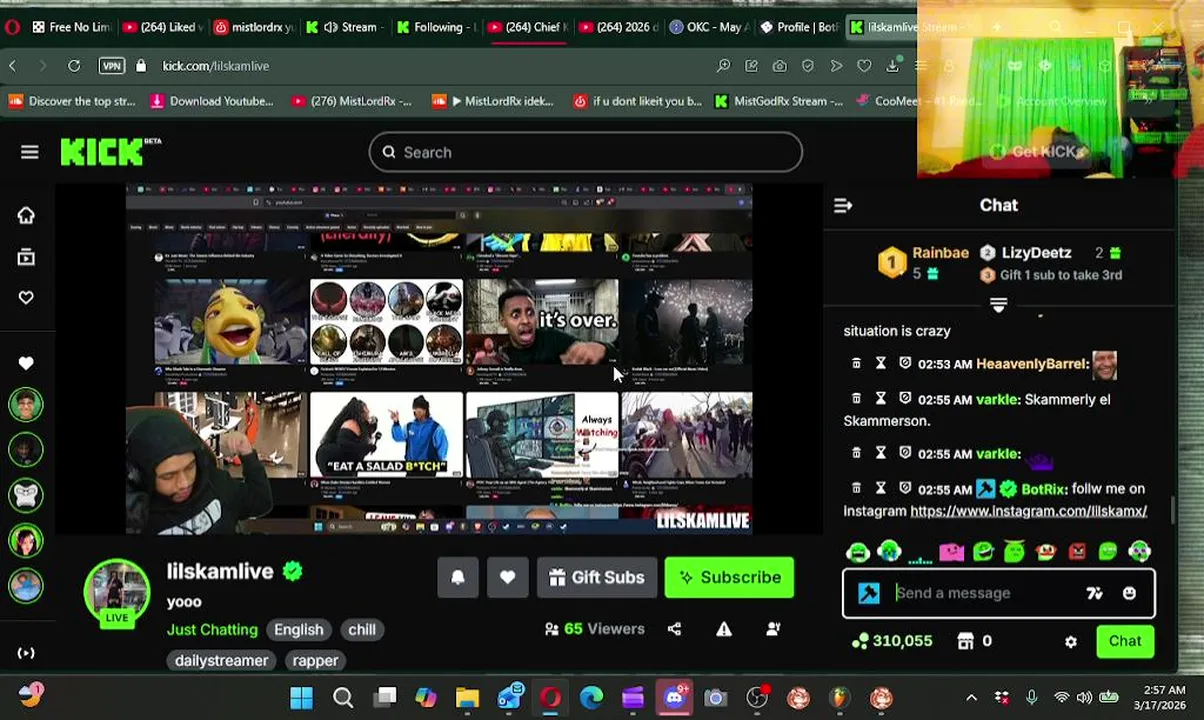Timeout BotRix with hourglass icon

[881, 488]
